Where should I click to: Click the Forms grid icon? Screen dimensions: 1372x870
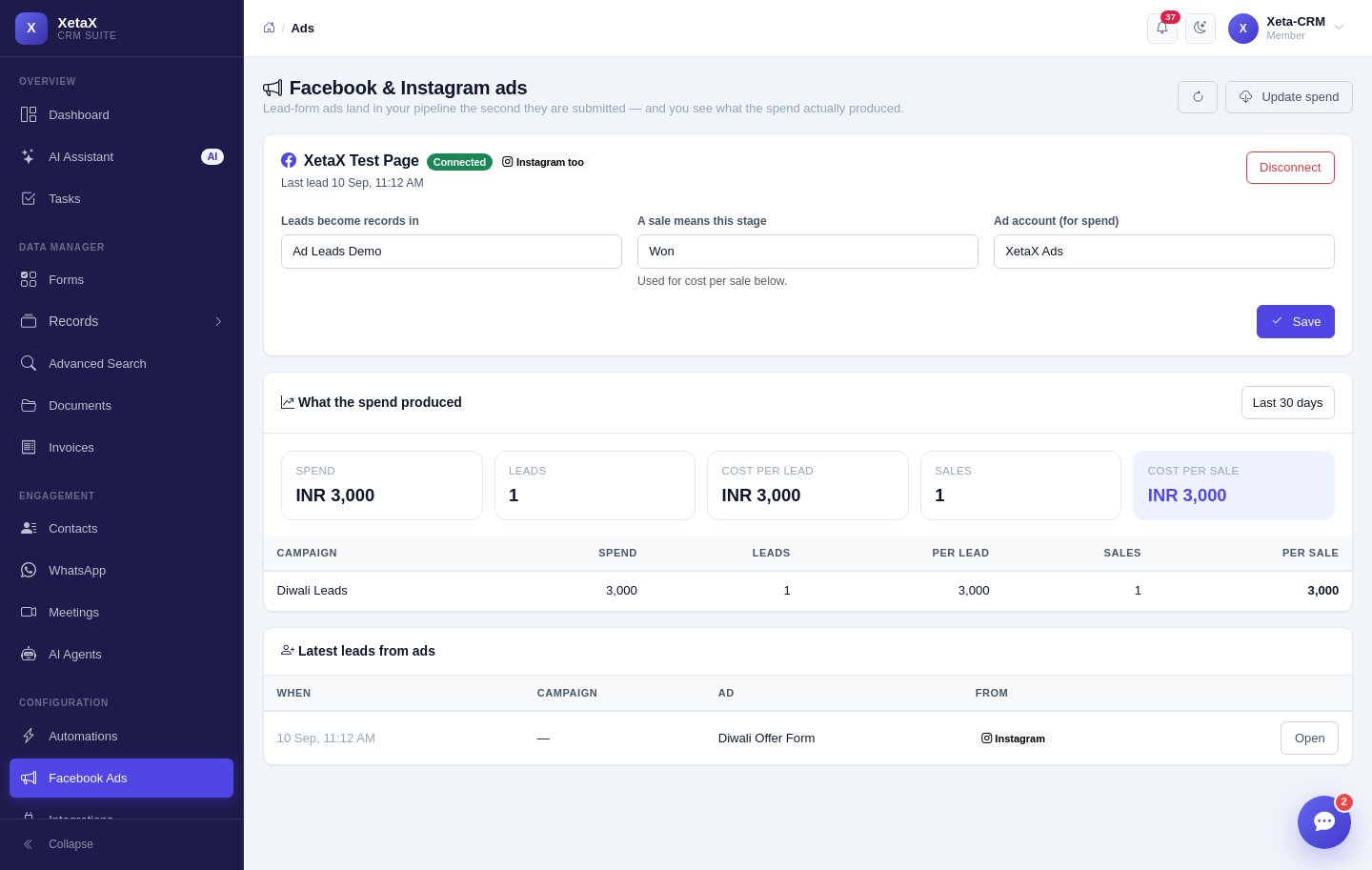point(29,279)
